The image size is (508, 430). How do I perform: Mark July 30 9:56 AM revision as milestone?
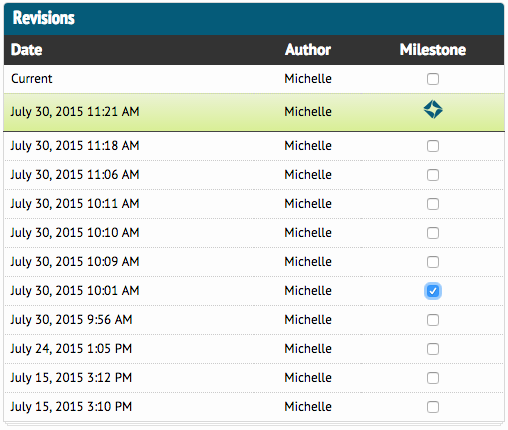(433, 320)
